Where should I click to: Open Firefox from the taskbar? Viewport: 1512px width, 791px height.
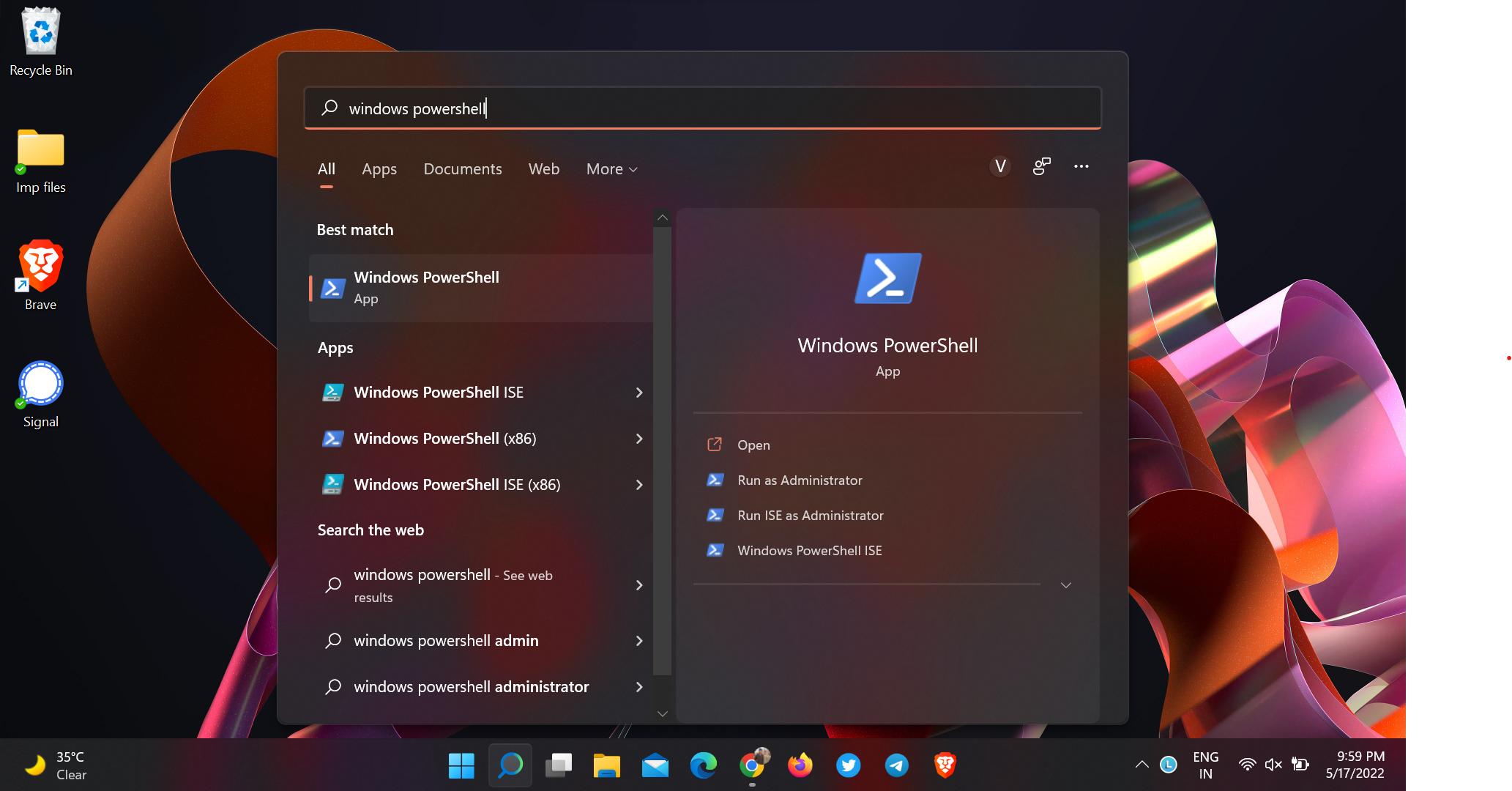(800, 765)
